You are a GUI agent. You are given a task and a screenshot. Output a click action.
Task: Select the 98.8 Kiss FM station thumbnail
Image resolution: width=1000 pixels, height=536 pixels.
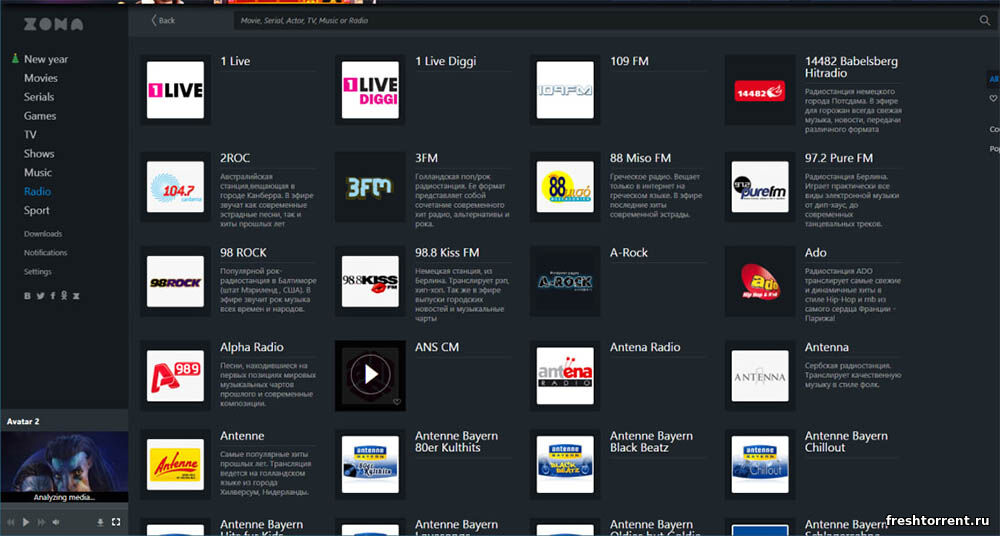tap(370, 281)
